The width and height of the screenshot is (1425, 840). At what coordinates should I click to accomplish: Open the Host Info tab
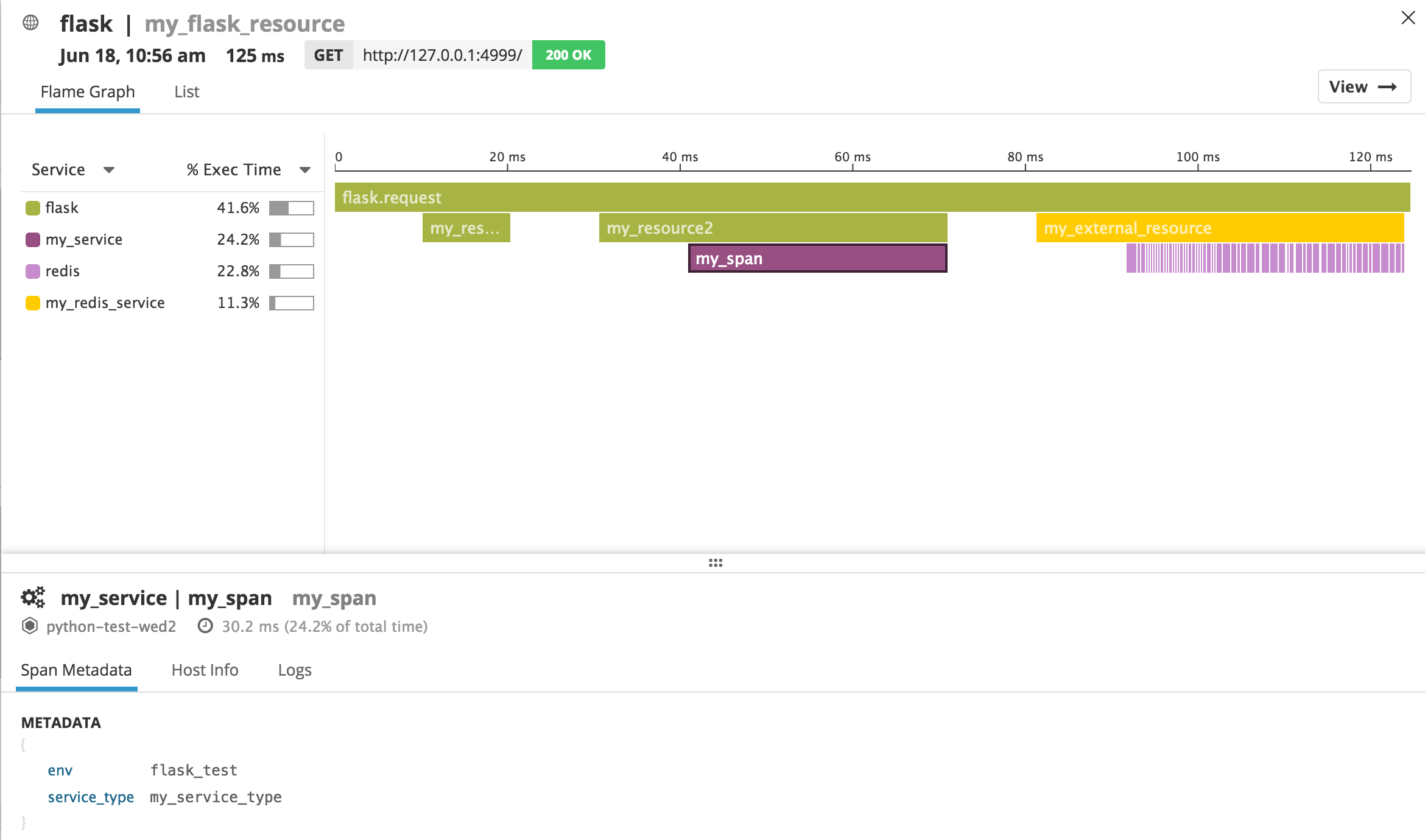[x=205, y=670]
